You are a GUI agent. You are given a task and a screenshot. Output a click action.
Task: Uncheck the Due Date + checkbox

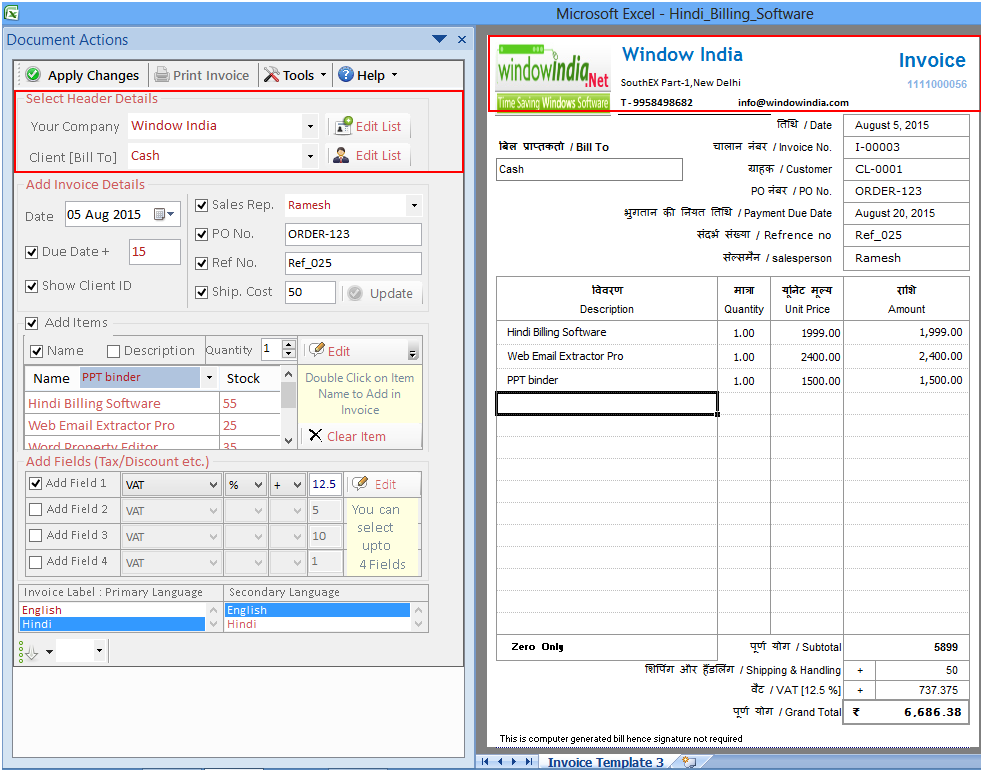31,252
